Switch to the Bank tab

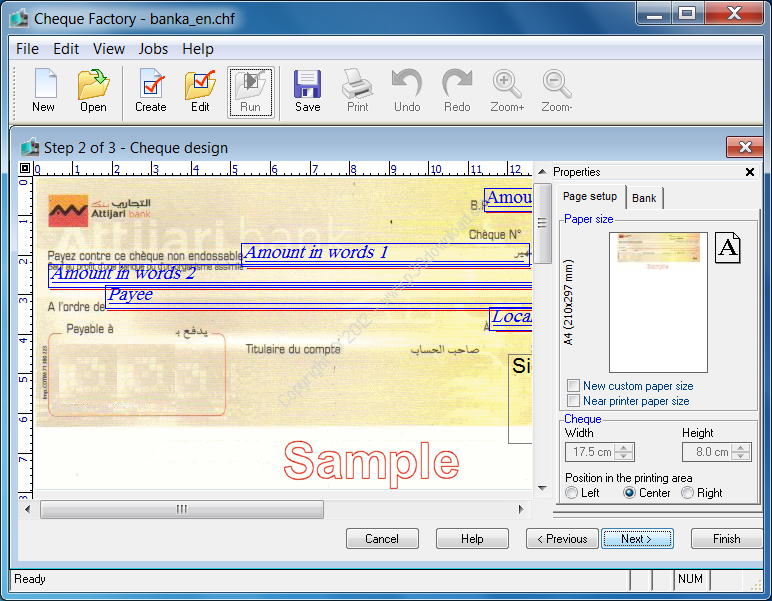(644, 198)
